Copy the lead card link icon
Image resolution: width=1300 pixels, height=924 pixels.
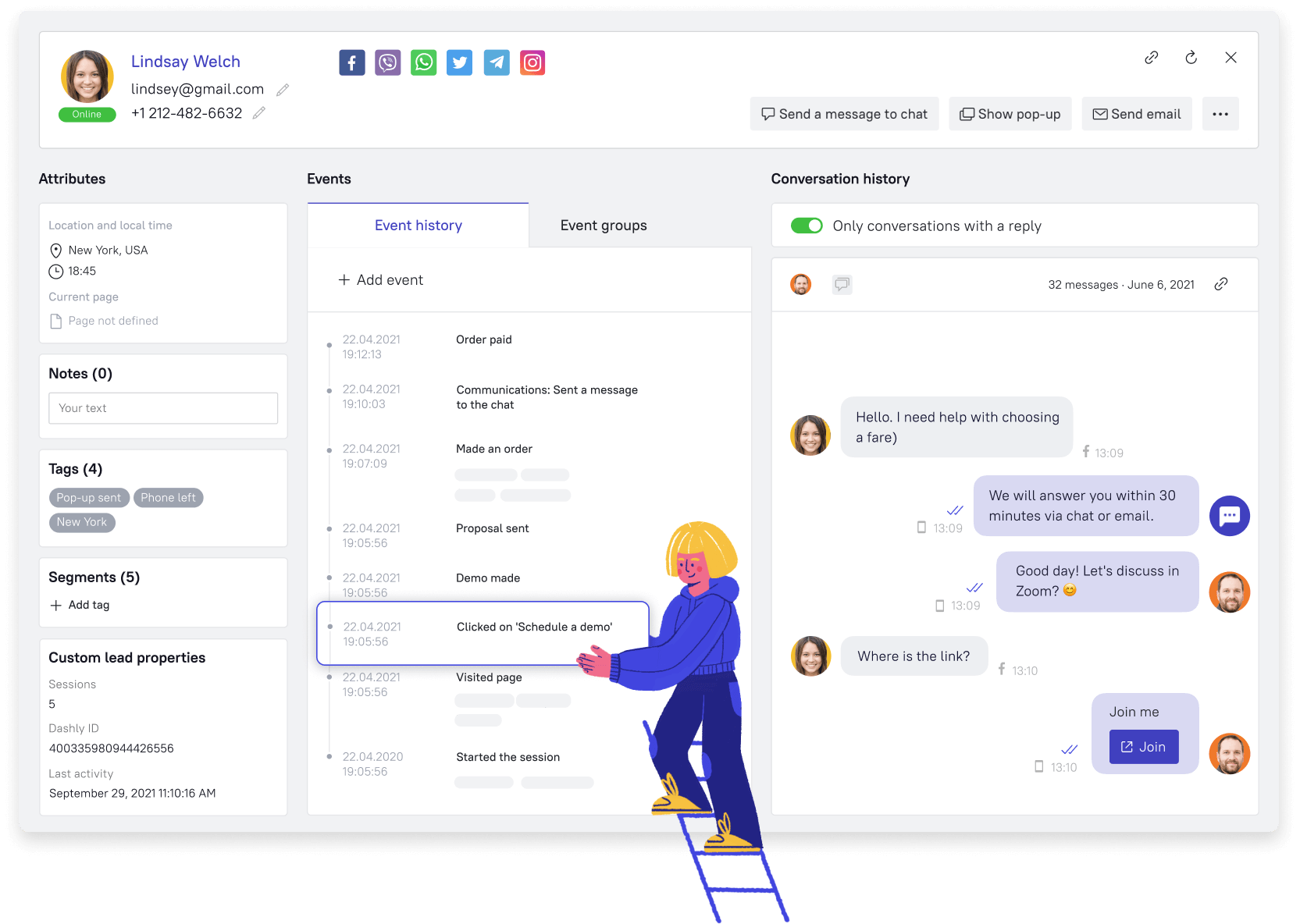click(1151, 57)
